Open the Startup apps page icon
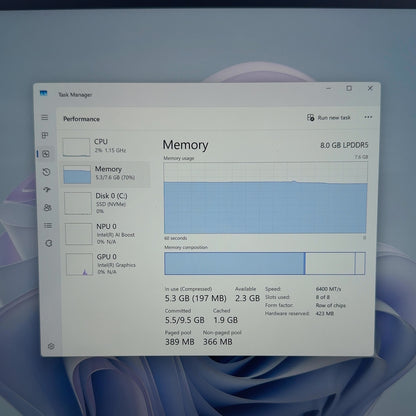 (x=47, y=190)
